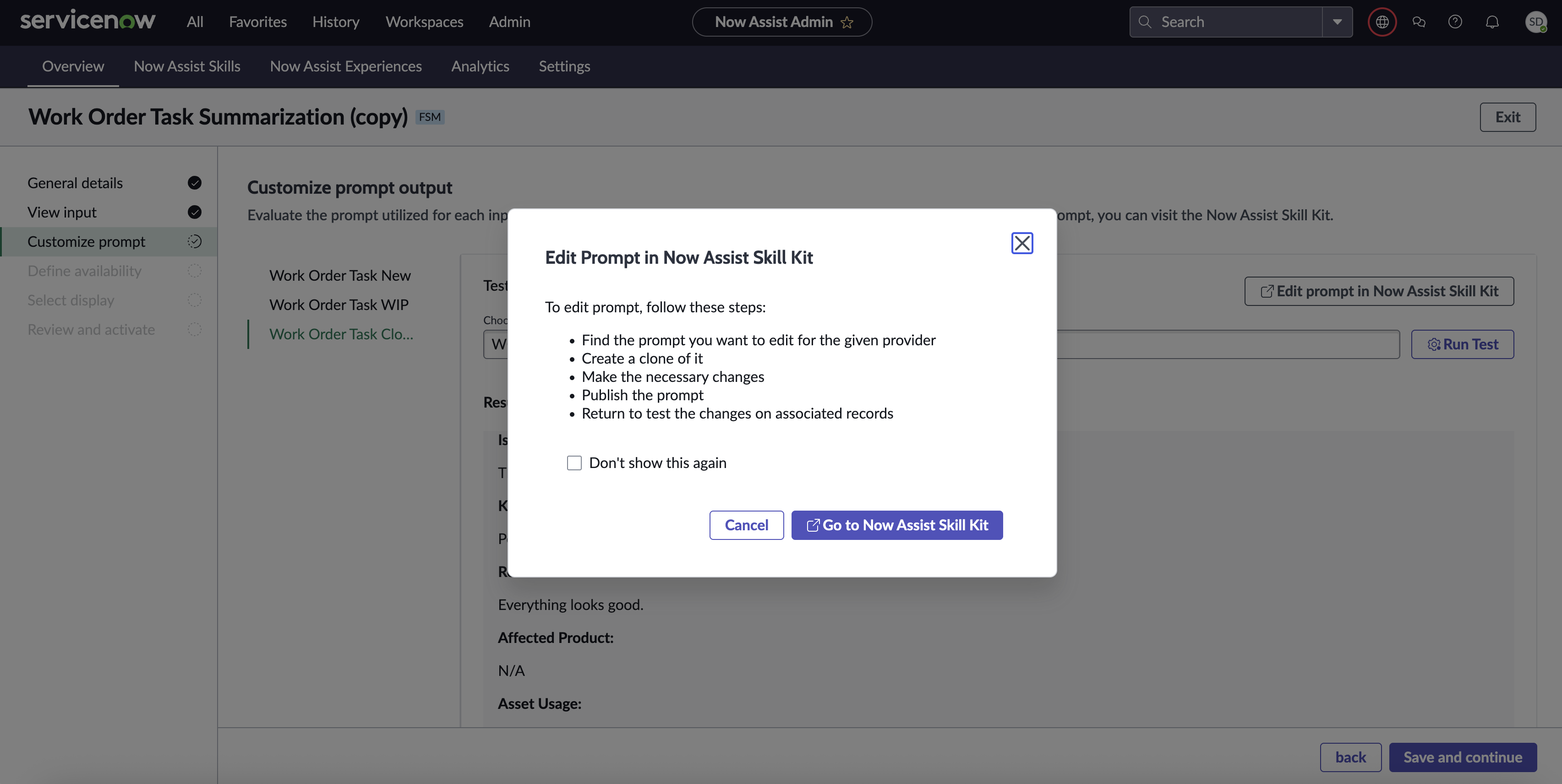1562x784 pixels.
Task: Click the View input completed checkmark icon
Action: (194, 212)
